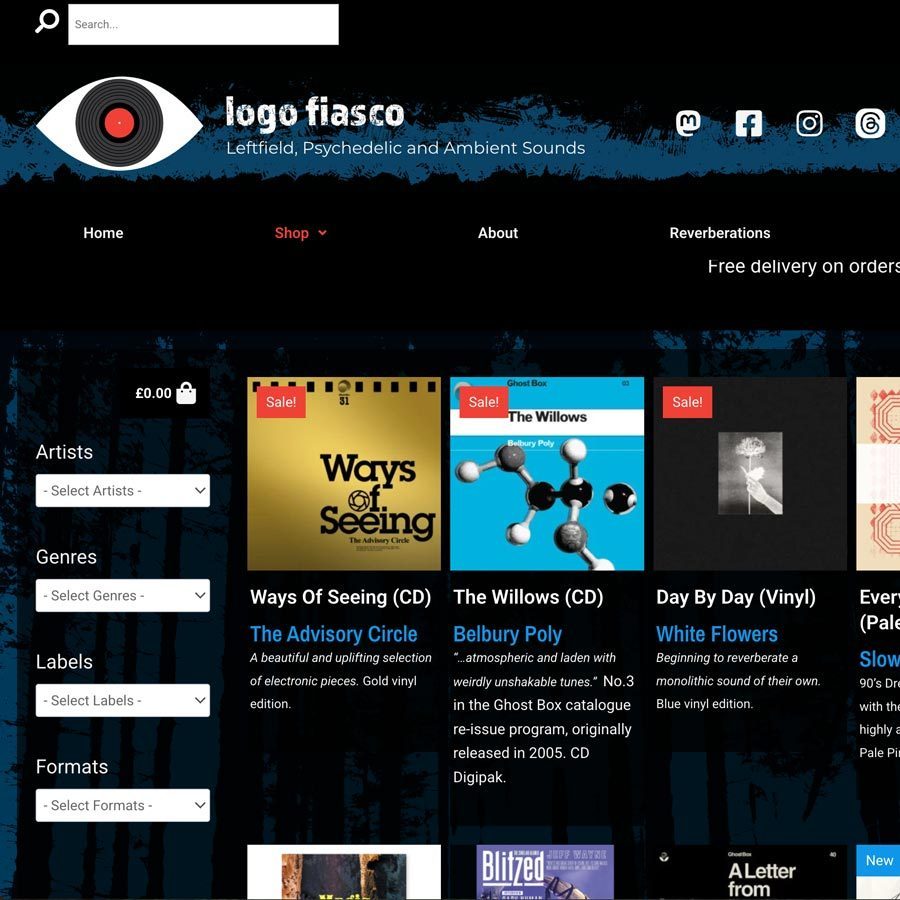Open the Select Formats dropdown
This screenshot has height=900, width=900.
point(123,806)
